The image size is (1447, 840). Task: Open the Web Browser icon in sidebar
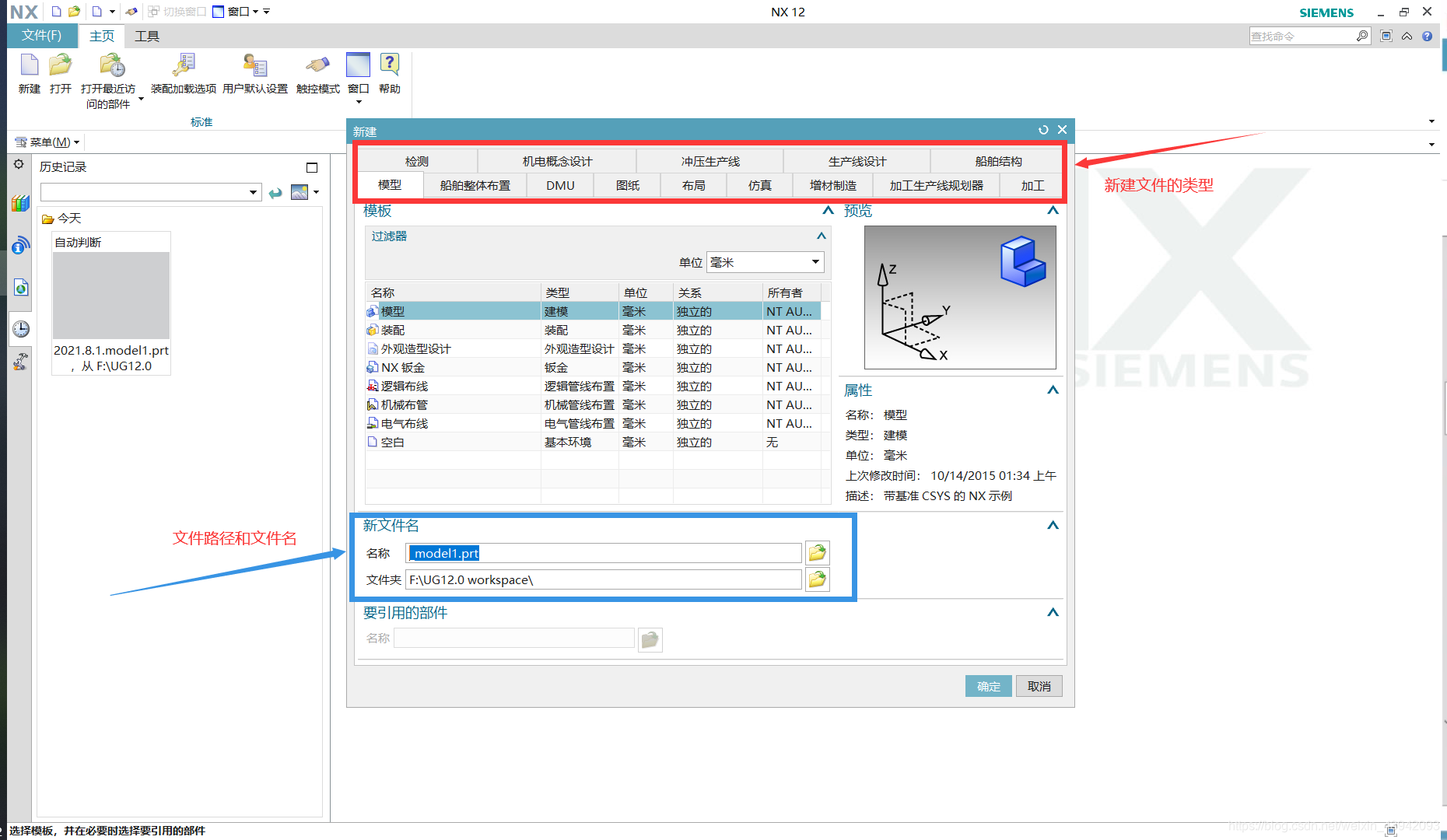[x=20, y=287]
